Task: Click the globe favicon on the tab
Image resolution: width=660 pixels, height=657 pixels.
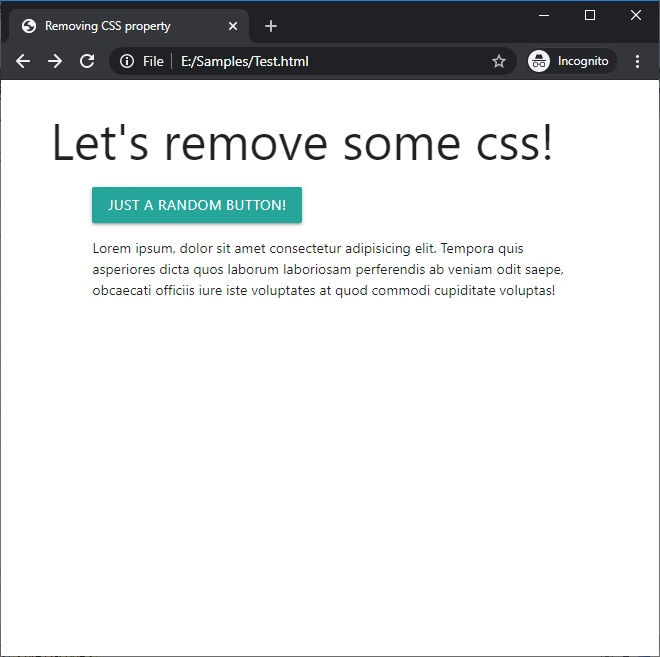Action: [x=29, y=26]
